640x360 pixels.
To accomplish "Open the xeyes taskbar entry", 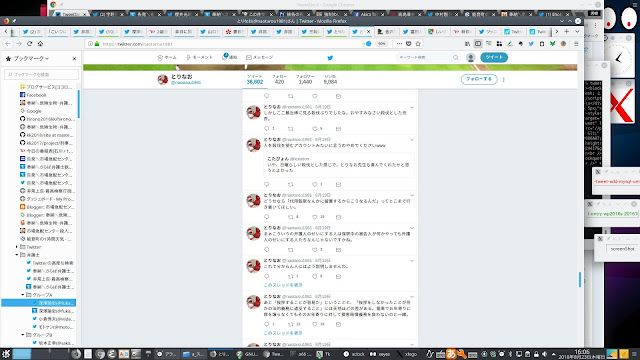I will (x=380, y=354).
